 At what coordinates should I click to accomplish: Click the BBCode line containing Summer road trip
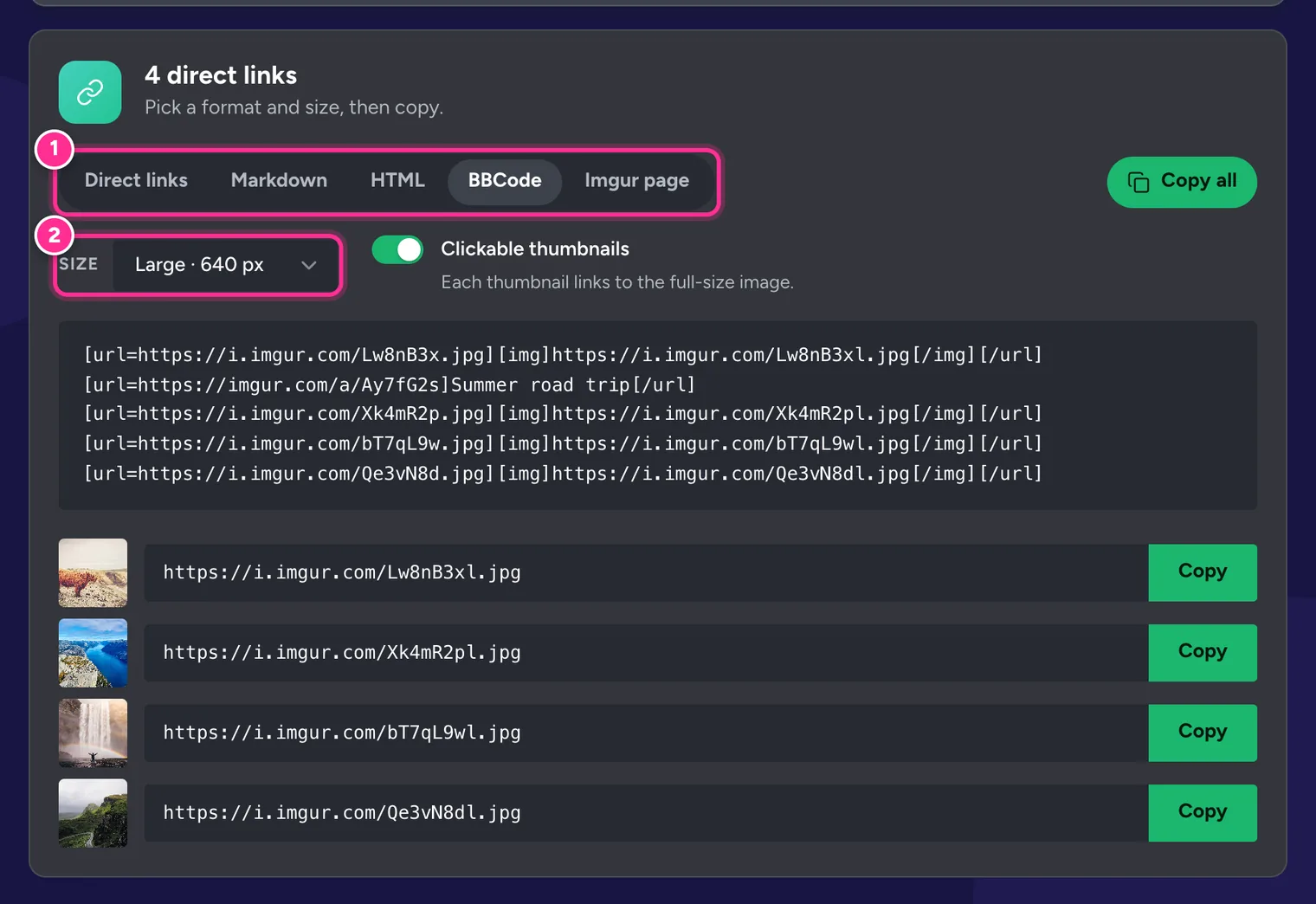(x=390, y=384)
